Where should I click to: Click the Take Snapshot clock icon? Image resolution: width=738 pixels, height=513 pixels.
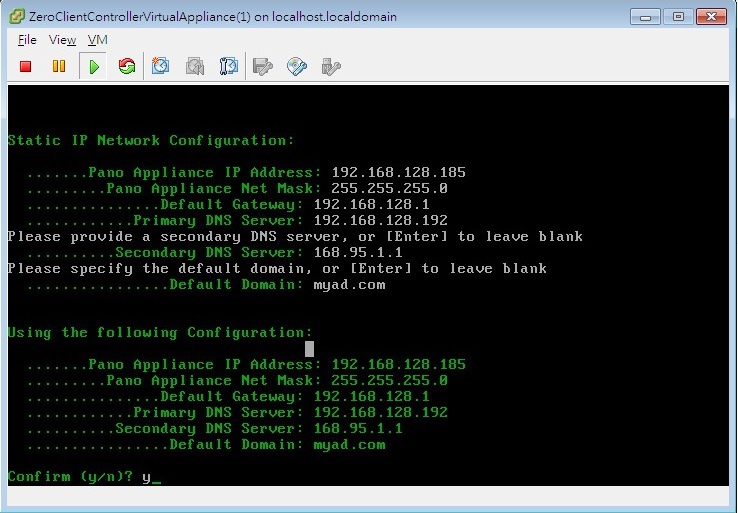click(x=160, y=66)
